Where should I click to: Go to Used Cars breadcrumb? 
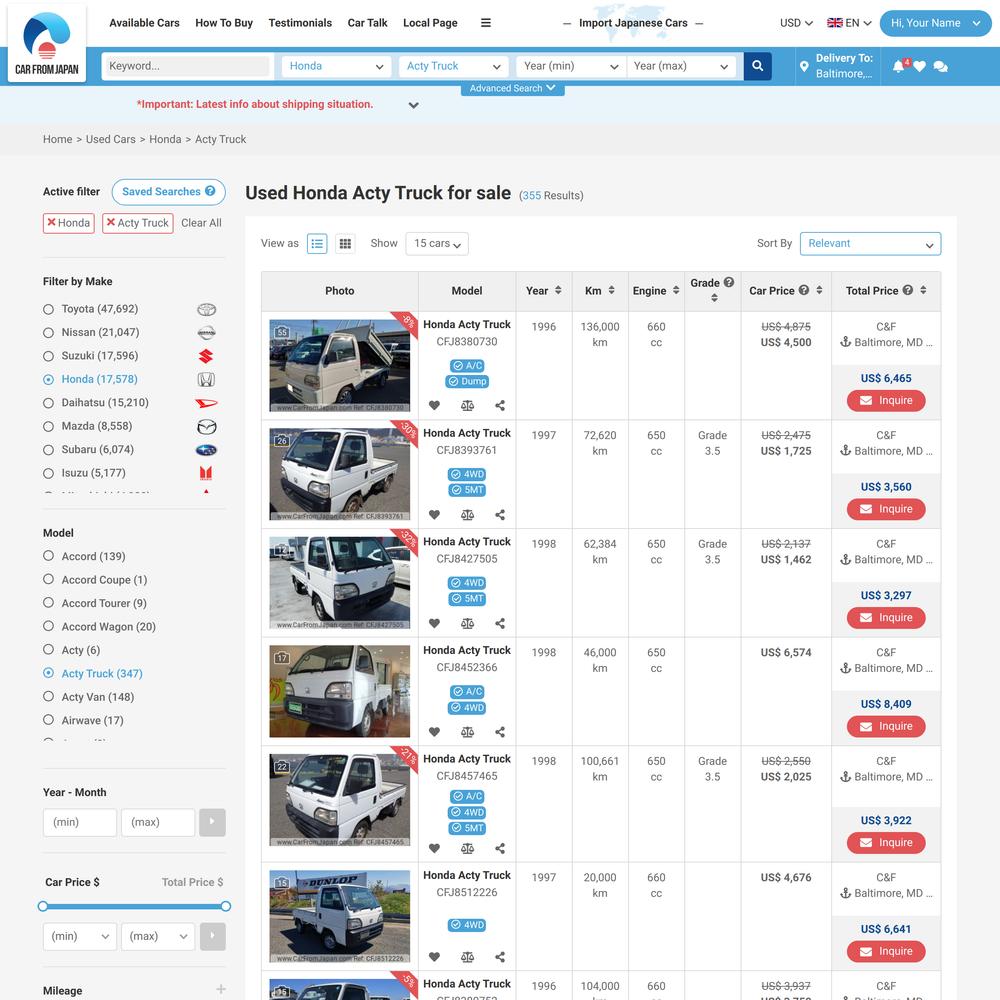tap(110, 139)
